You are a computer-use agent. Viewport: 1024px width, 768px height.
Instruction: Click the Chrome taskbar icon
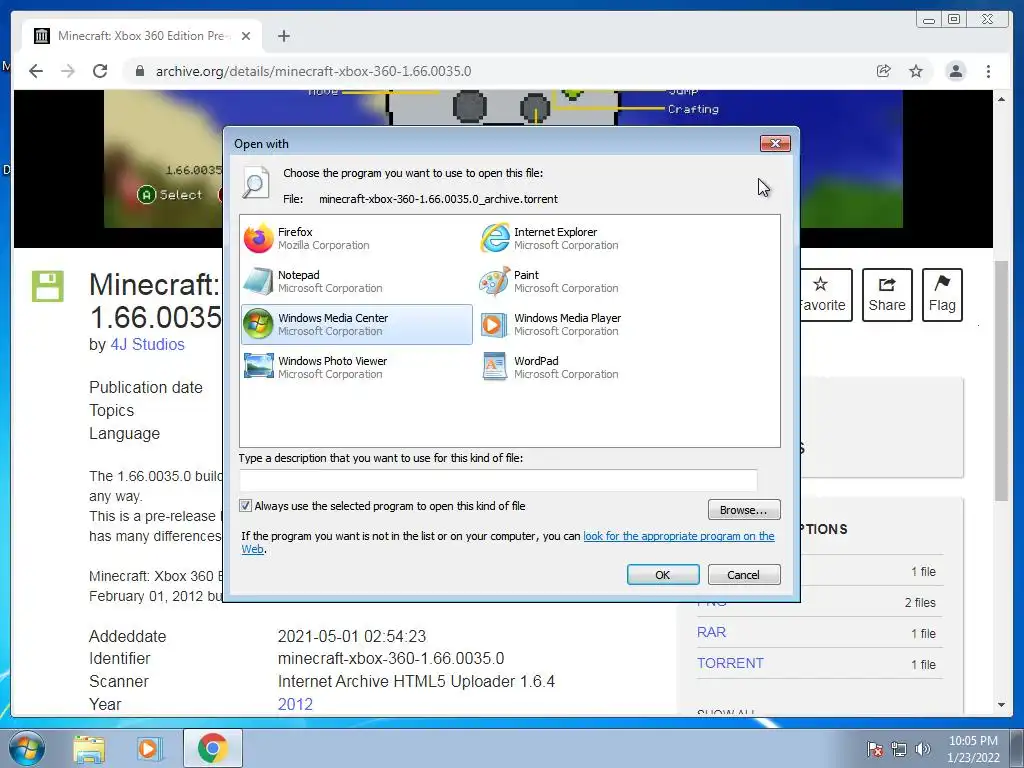(x=212, y=748)
